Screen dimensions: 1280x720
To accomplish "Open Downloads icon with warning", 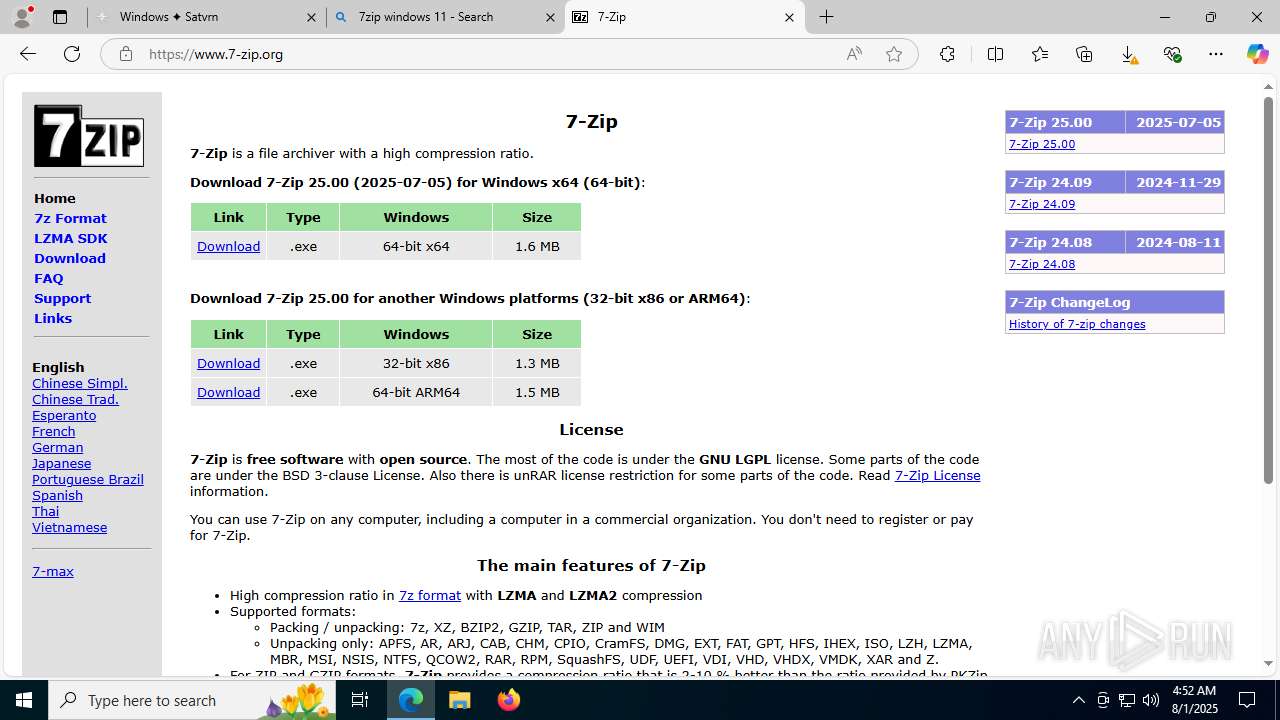I will pyautogui.click(x=1128, y=54).
